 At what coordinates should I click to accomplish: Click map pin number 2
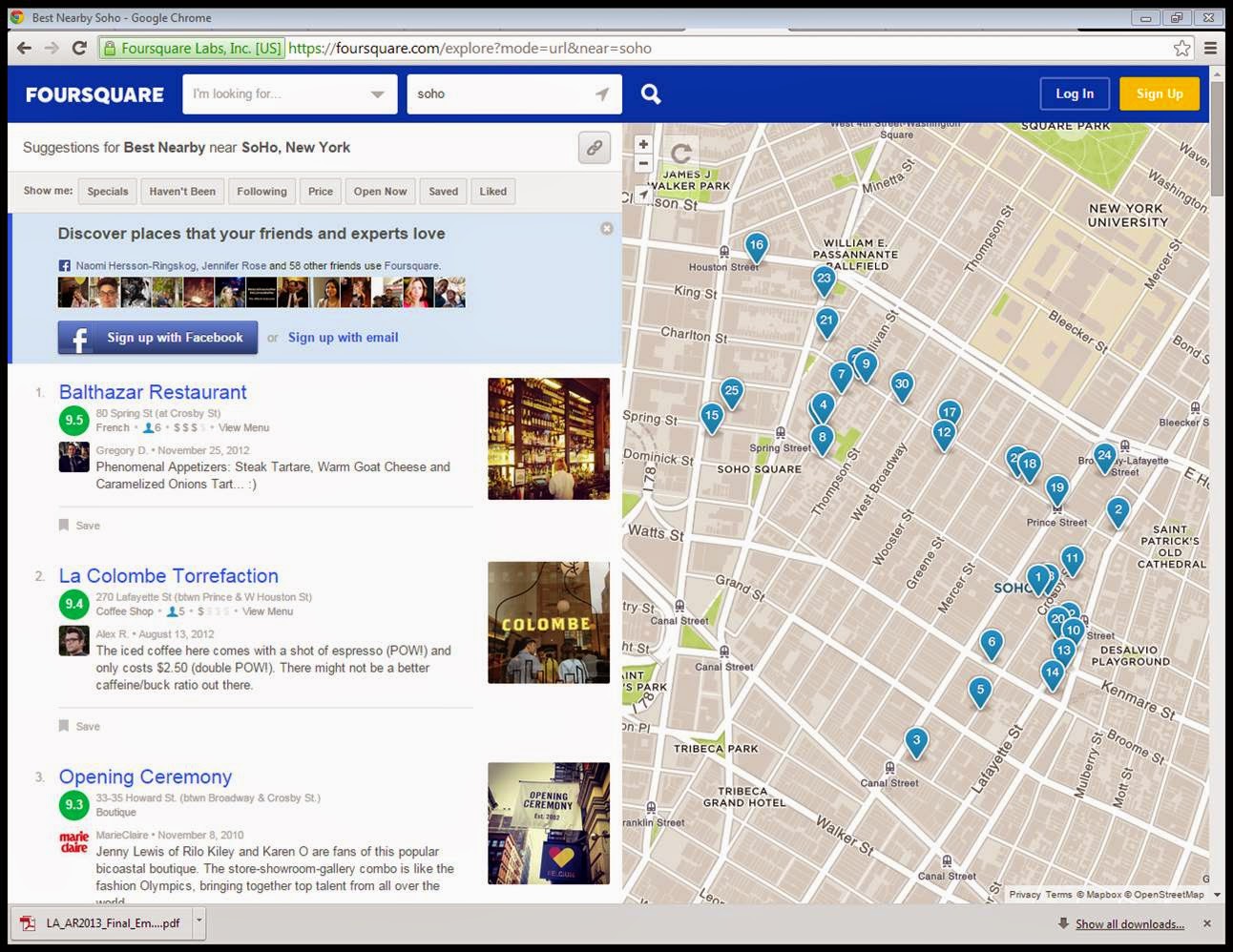coord(1118,512)
